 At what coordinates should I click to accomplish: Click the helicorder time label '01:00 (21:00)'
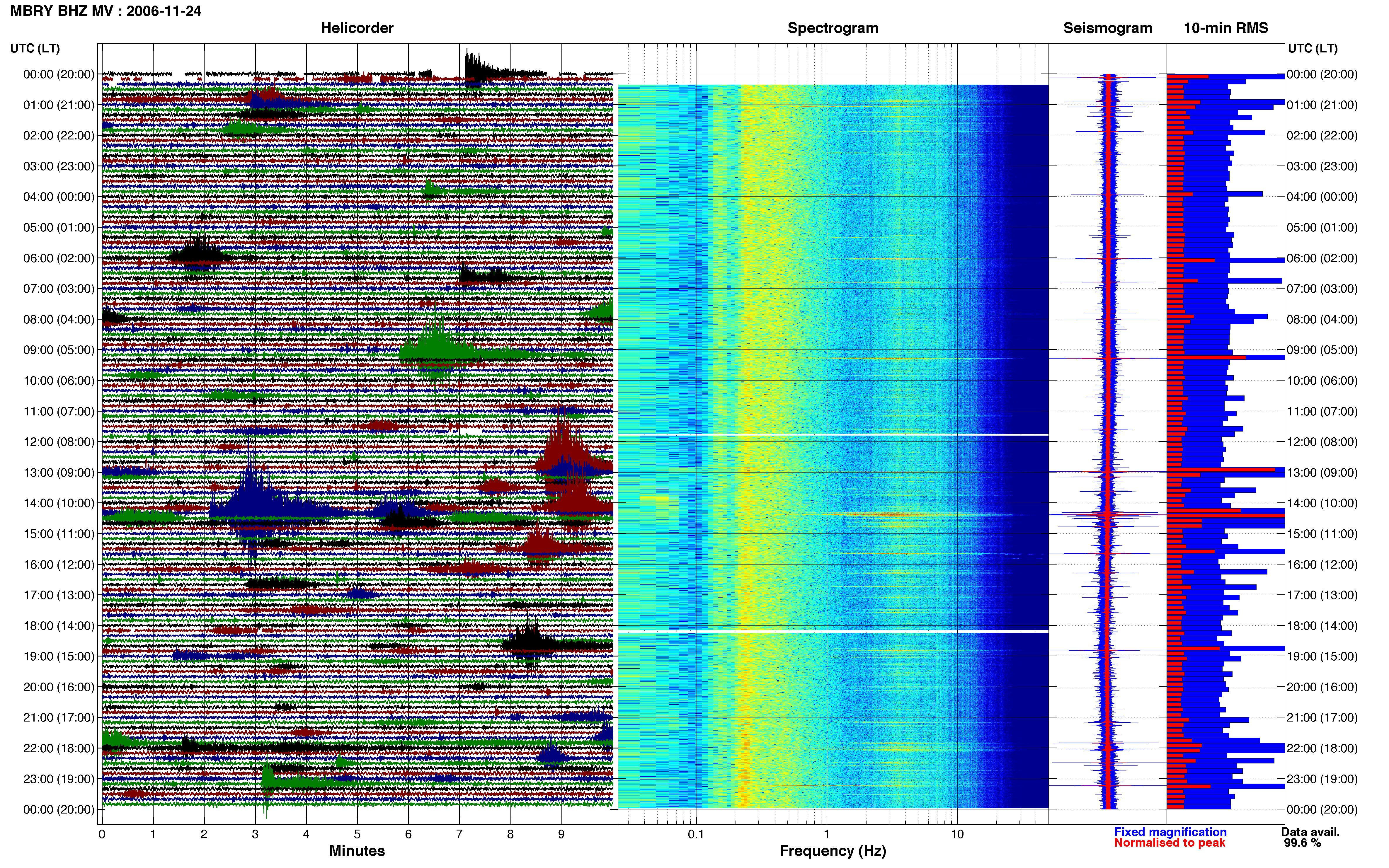[59, 105]
